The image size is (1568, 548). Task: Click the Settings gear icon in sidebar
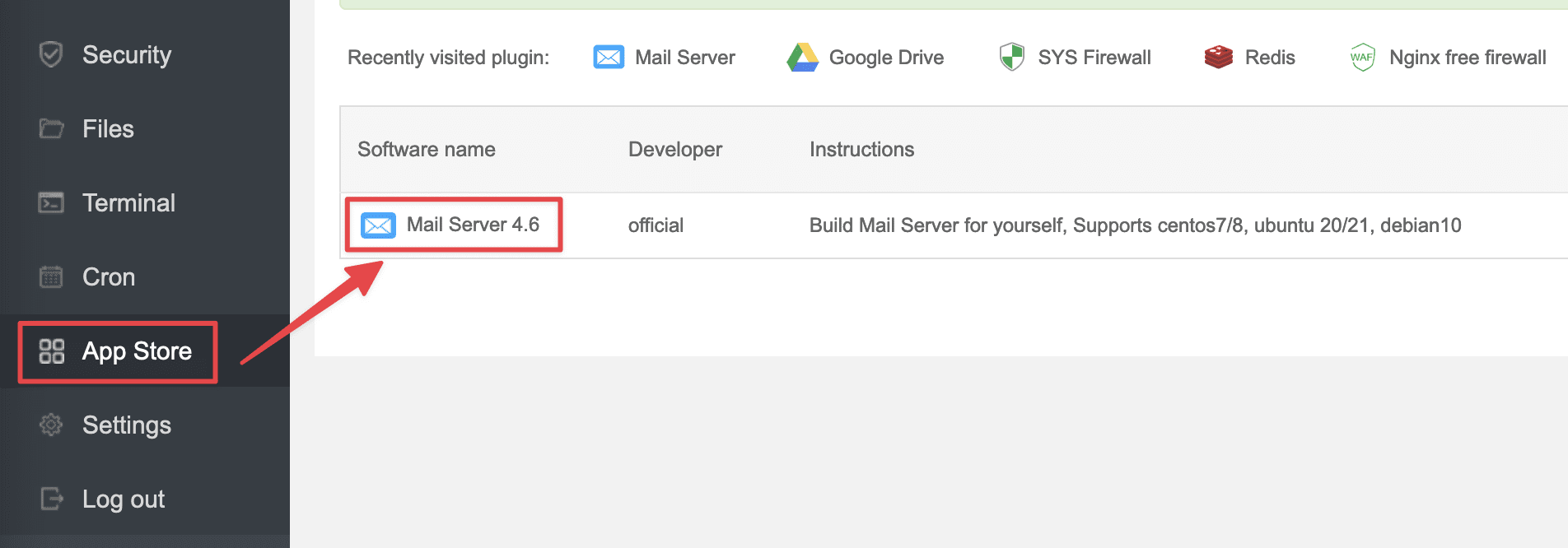pos(51,425)
